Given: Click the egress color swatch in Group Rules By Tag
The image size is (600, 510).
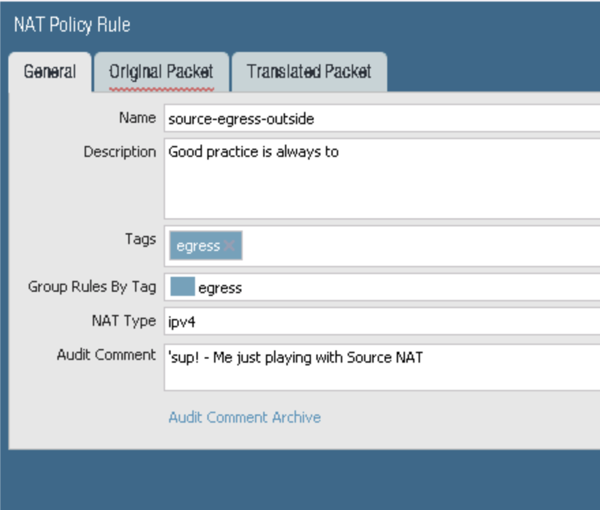Looking at the screenshot, I should click(182, 288).
